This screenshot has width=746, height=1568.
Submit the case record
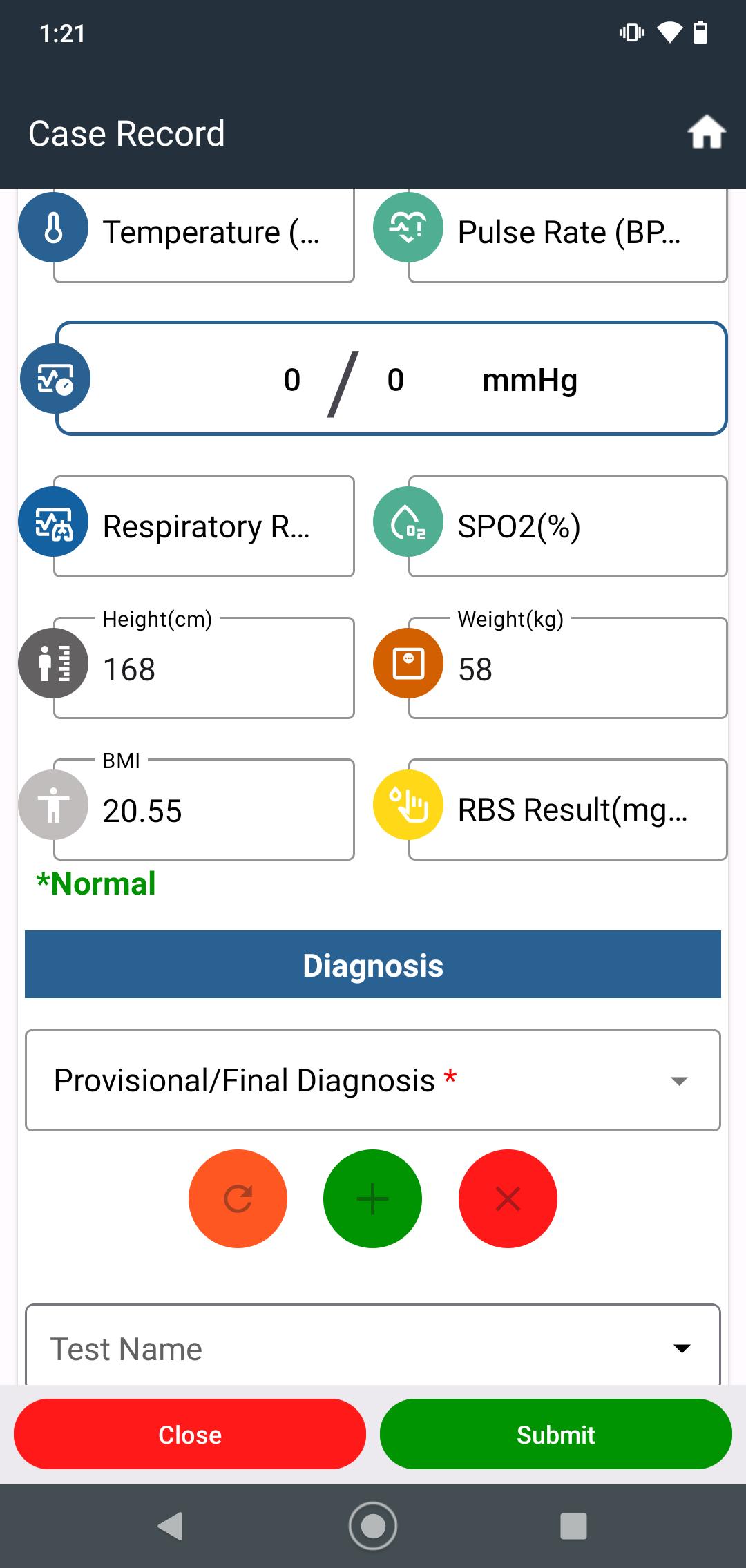[x=556, y=1435]
